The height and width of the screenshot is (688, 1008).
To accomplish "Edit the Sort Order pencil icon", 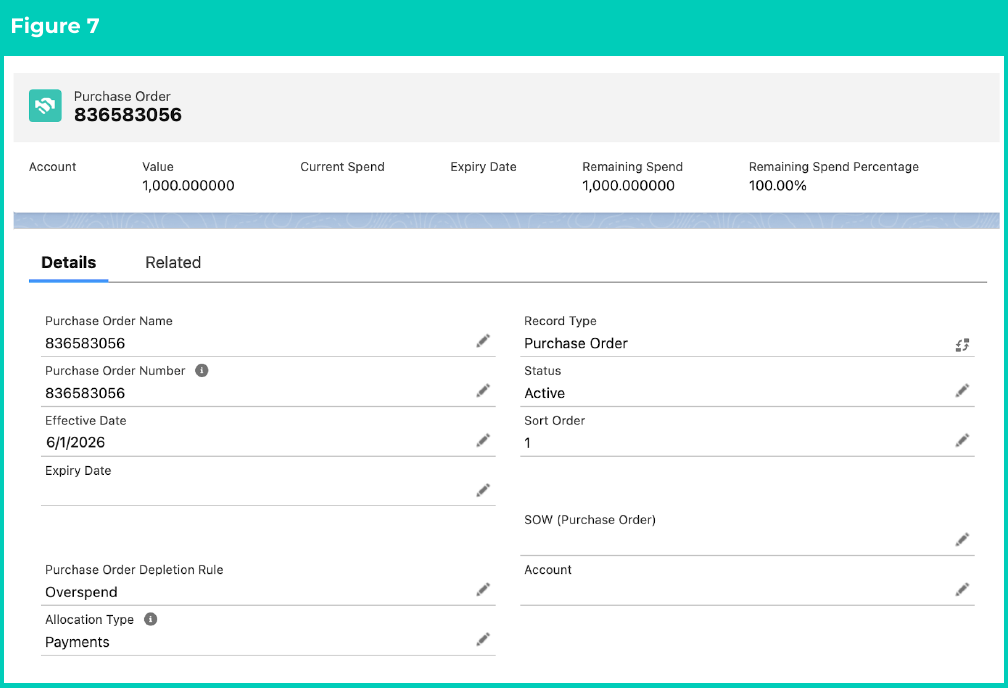I will (x=962, y=440).
